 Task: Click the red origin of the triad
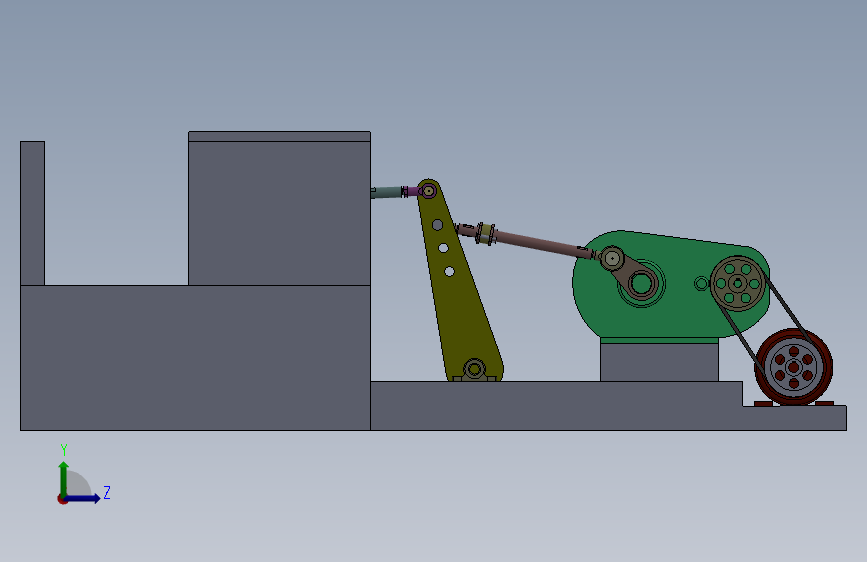62,499
